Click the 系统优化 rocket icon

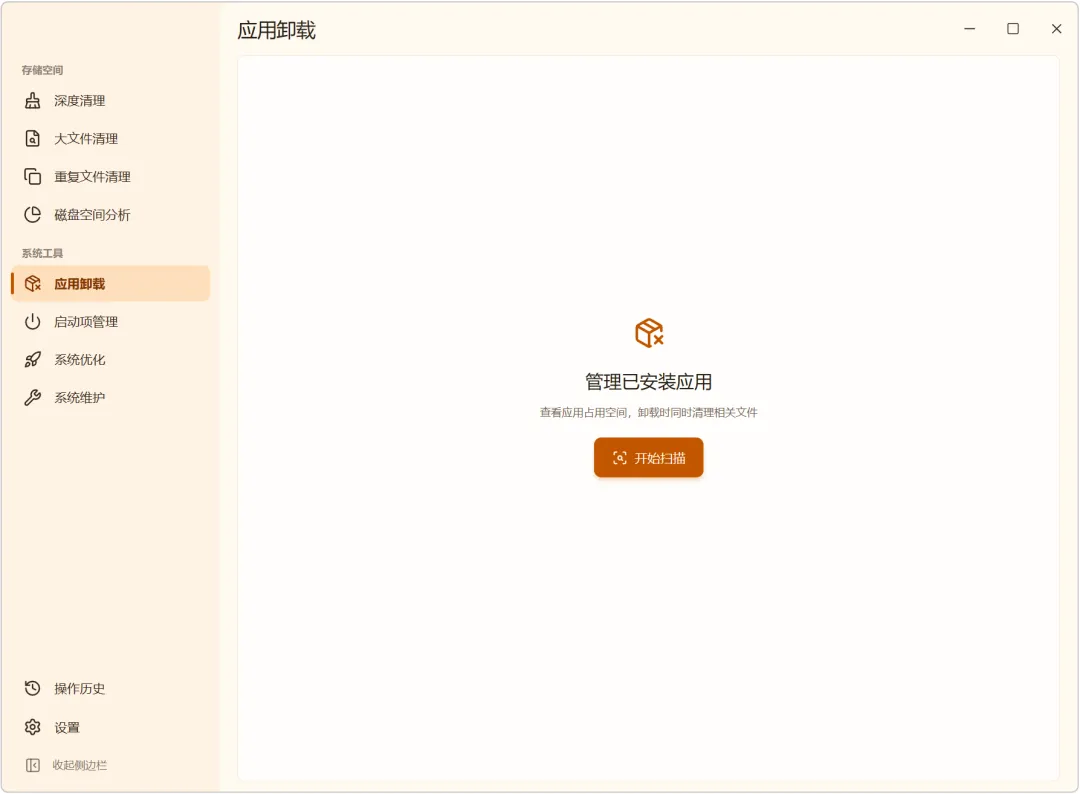click(32, 359)
